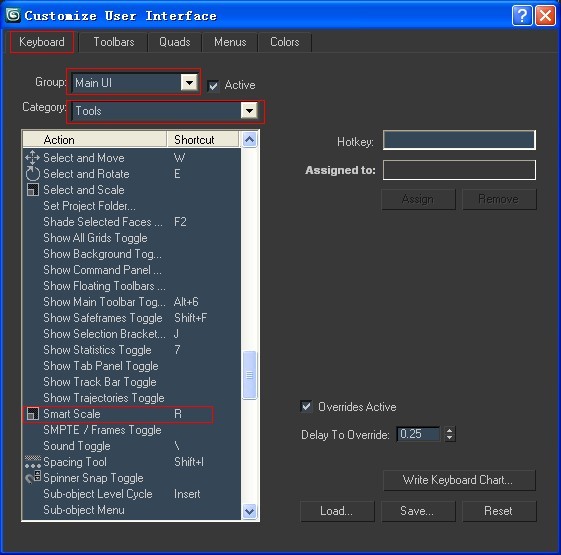The height and width of the screenshot is (555, 561).
Task: Select Sub-object Level Cycle action
Action: tap(132, 494)
